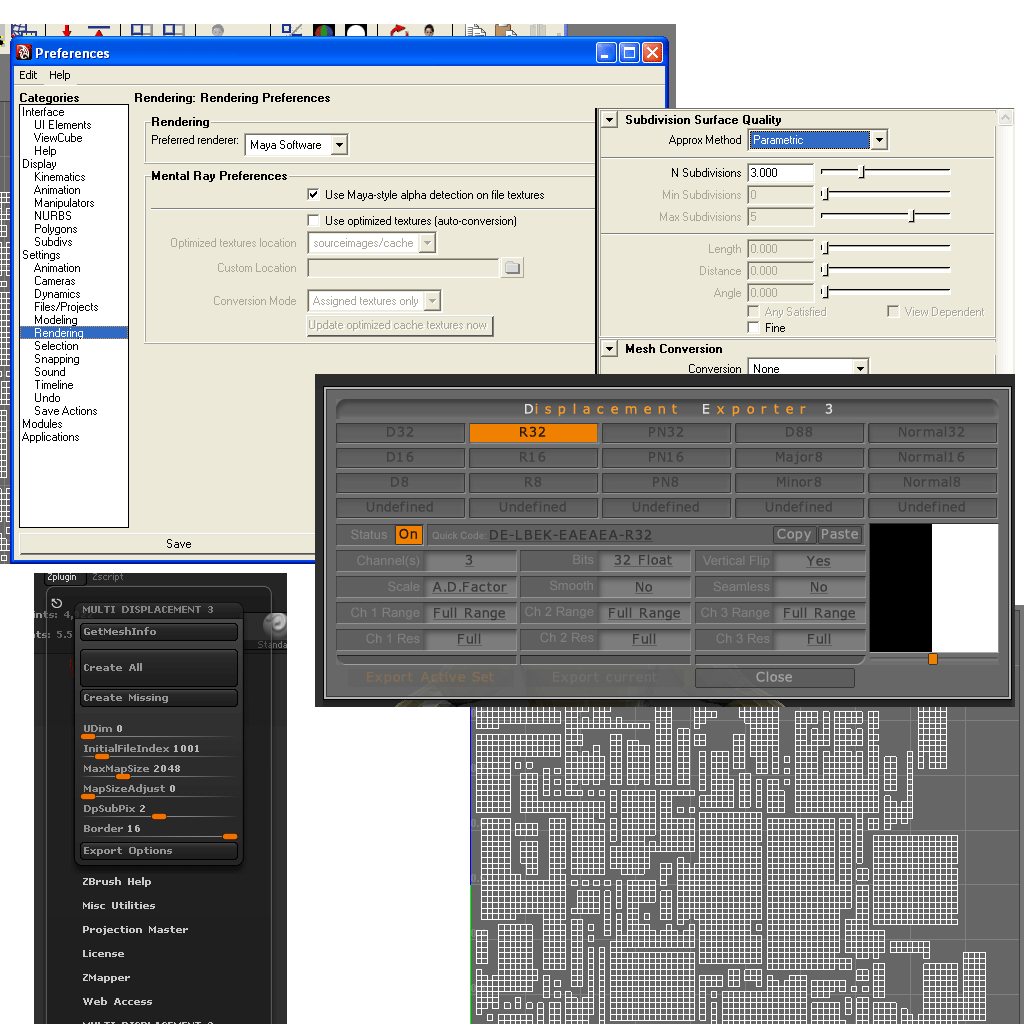Click the Create All button

click(x=159, y=667)
